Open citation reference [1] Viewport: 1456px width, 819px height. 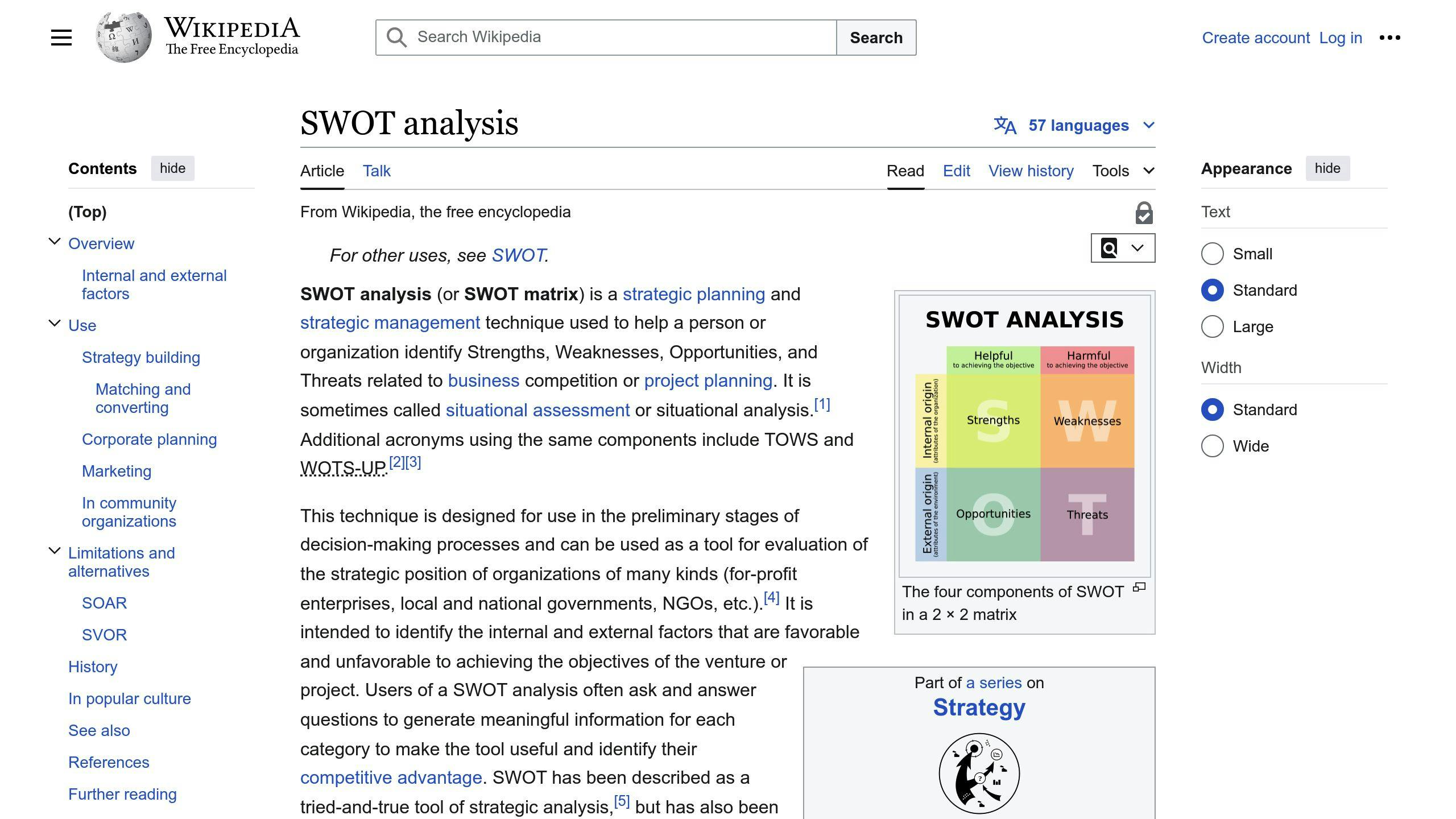tap(822, 404)
